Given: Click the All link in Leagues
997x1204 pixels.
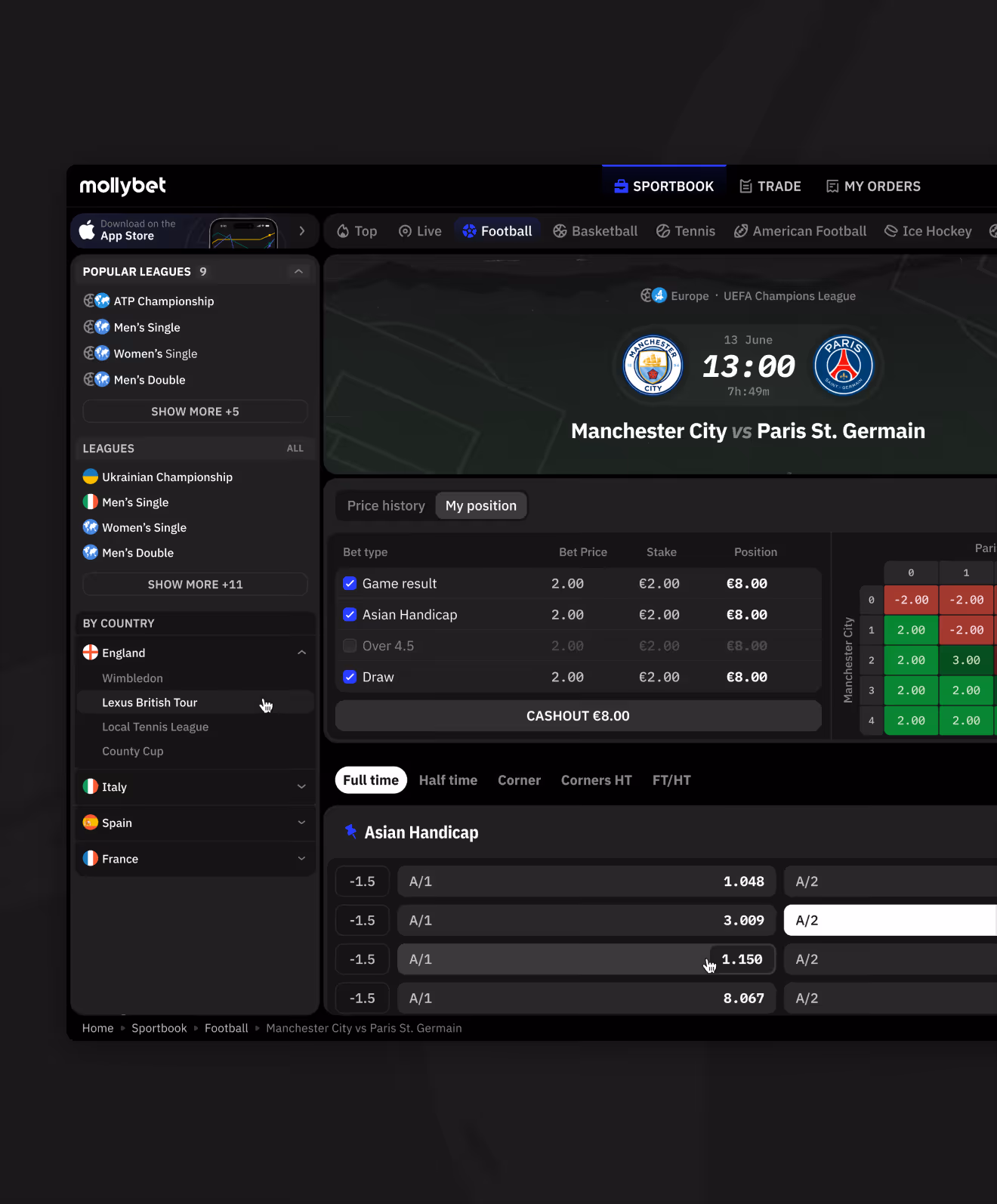Looking at the screenshot, I should (295, 448).
